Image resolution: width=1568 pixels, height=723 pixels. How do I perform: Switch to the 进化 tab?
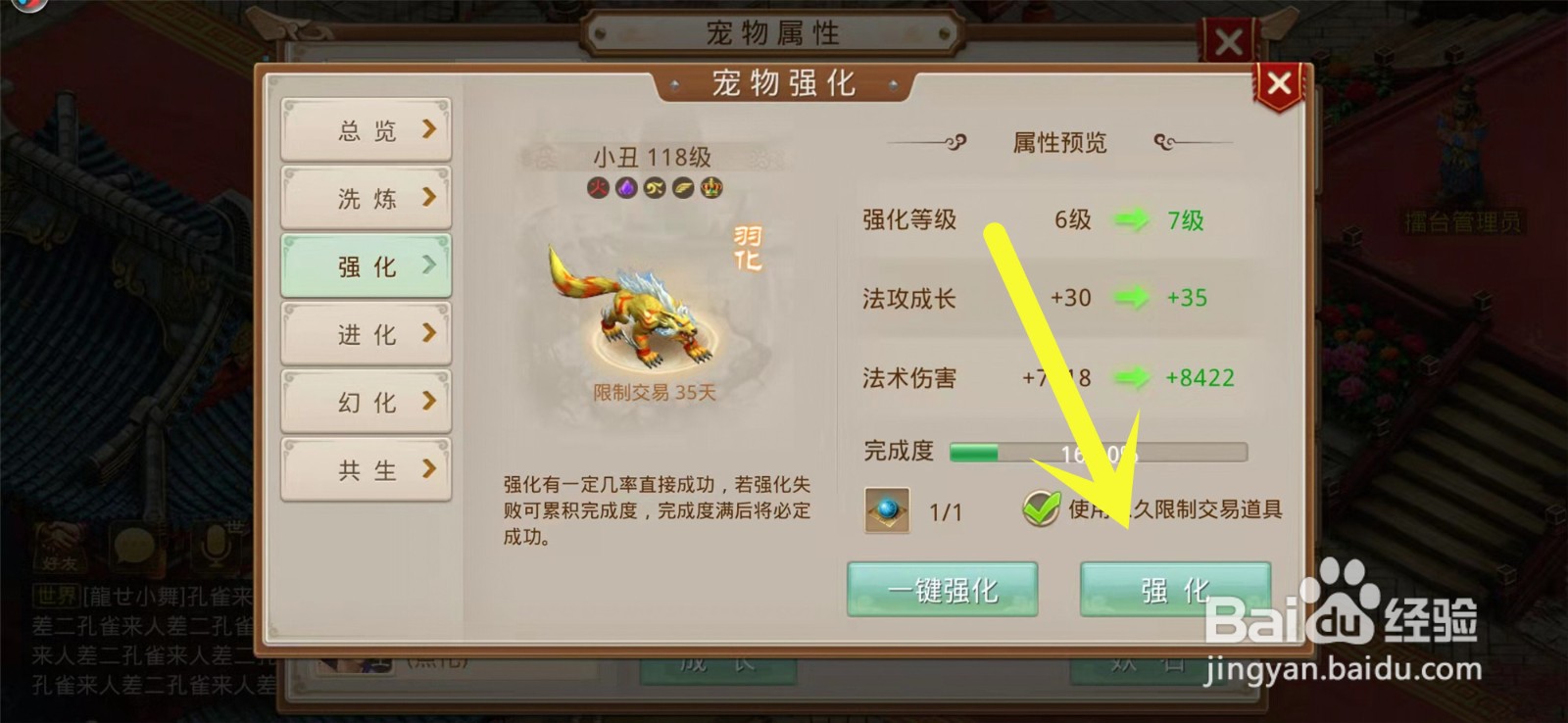(367, 334)
